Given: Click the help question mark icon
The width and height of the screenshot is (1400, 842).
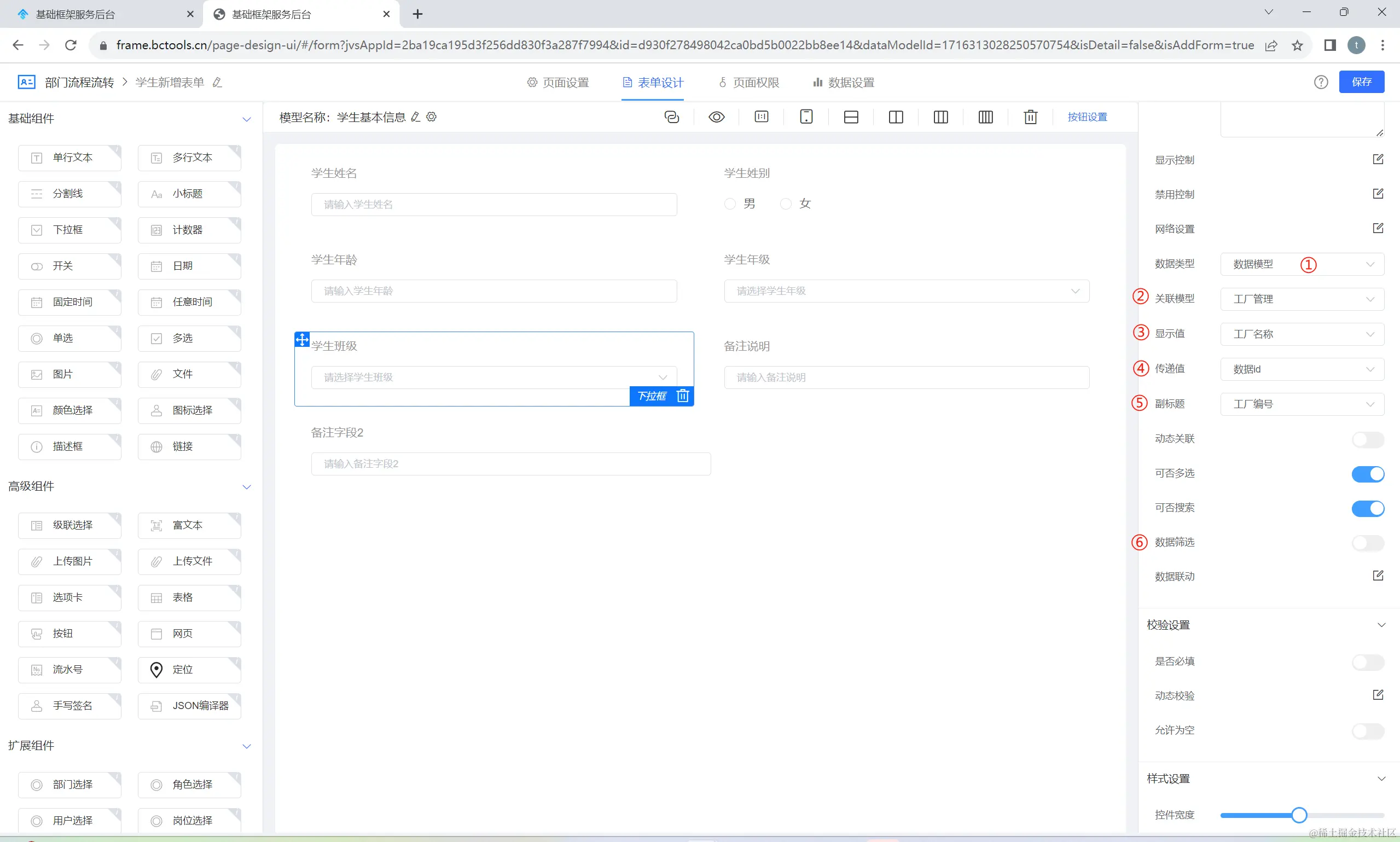Looking at the screenshot, I should (1321, 82).
